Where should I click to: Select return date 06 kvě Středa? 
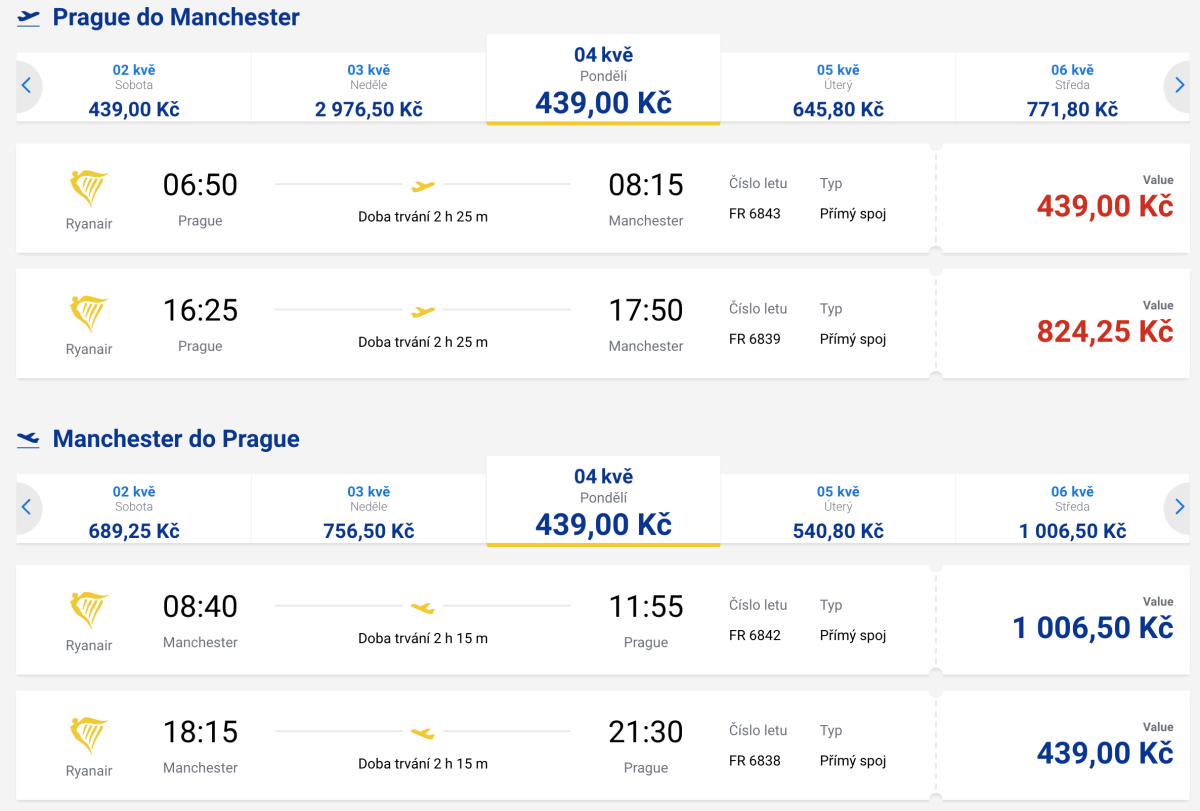coord(1072,512)
